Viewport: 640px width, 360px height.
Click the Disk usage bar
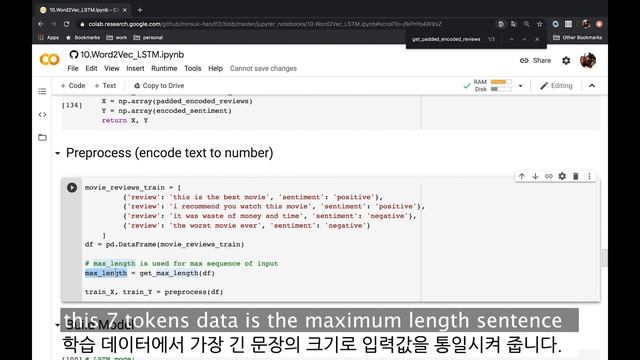click(x=501, y=89)
